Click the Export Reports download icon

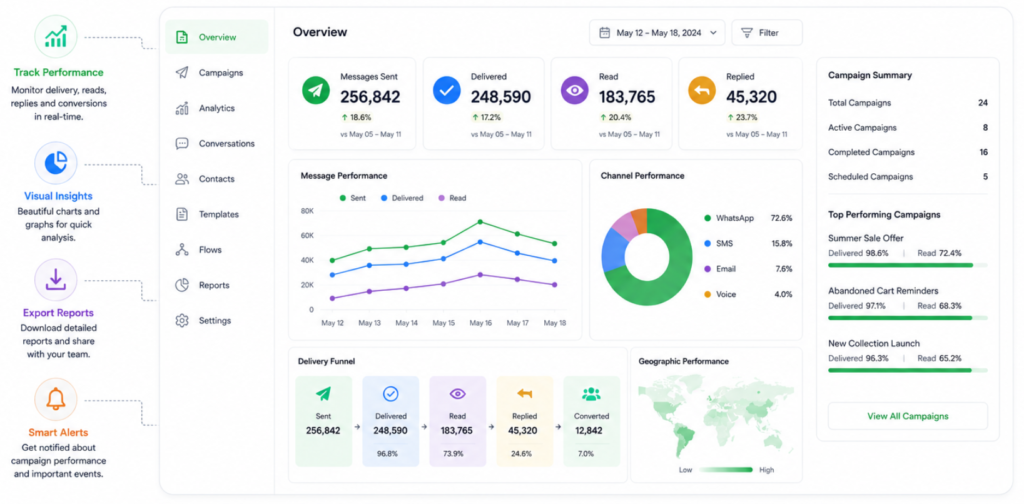(56, 279)
